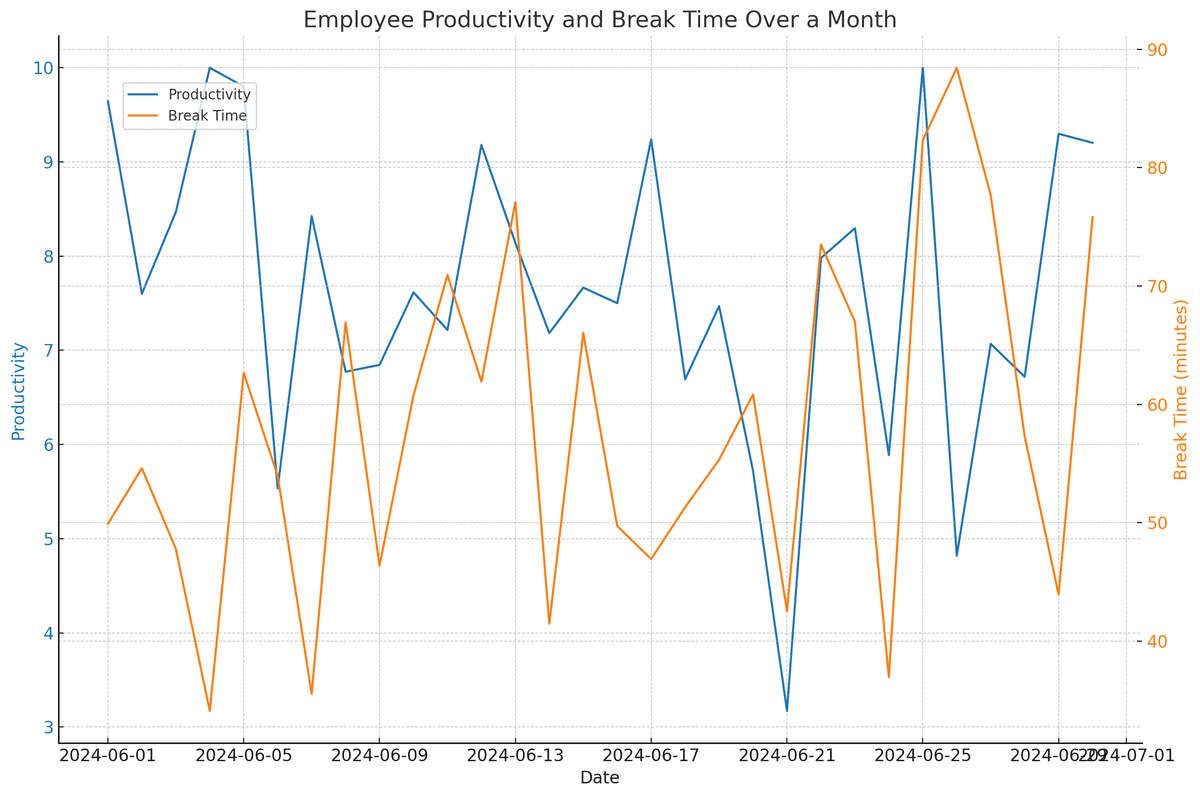The width and height of the screenshot is (1200, 797).
Task: Click the 90 tick on Break Time axis
Action: (1157, 50)
